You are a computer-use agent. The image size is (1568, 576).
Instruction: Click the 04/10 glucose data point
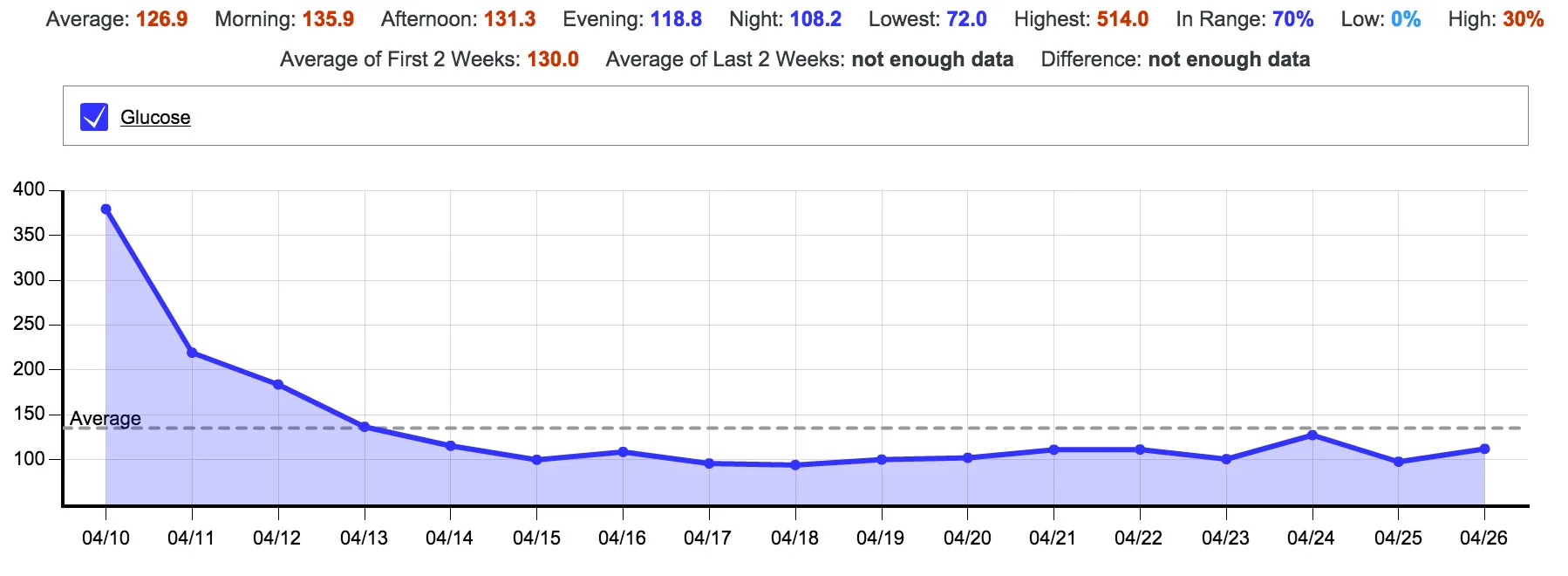(x=106, y=209)
